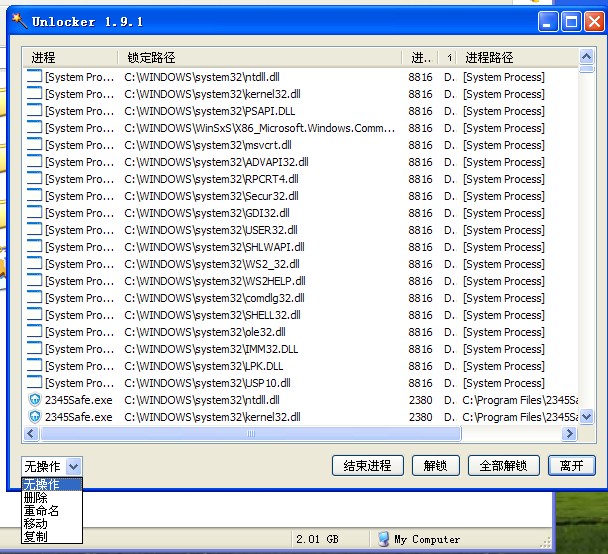
Task: Click the process icon of the SHELL32.dll row
Action: tap(34, 314)
